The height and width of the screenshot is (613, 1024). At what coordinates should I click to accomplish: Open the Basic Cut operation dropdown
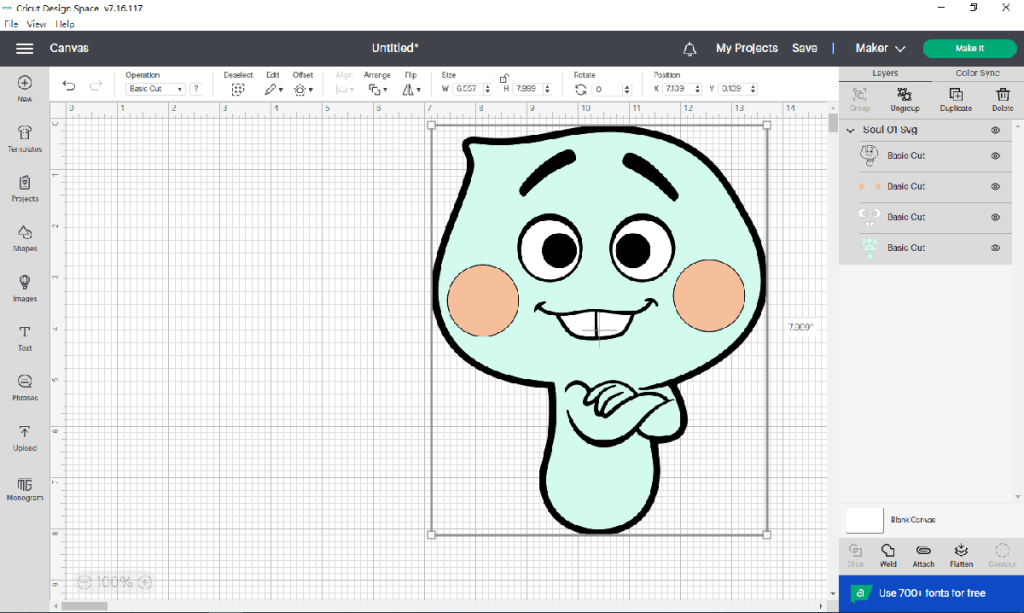[154, 88]
